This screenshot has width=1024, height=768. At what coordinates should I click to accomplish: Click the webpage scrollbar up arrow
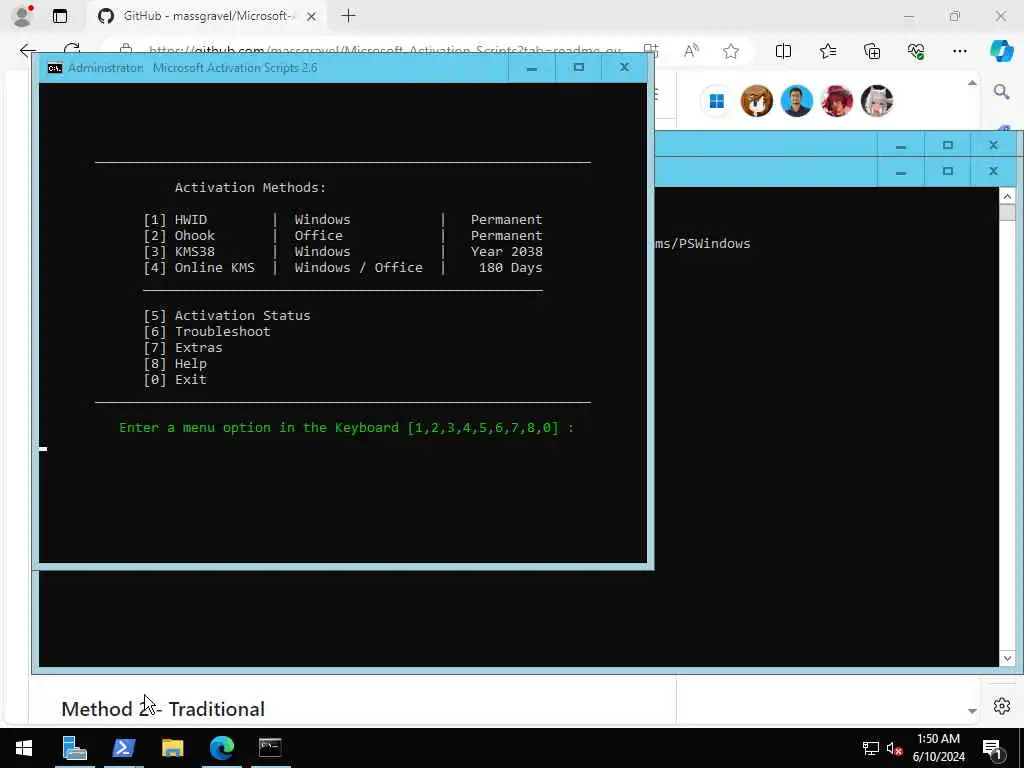[x=972, y=83]
